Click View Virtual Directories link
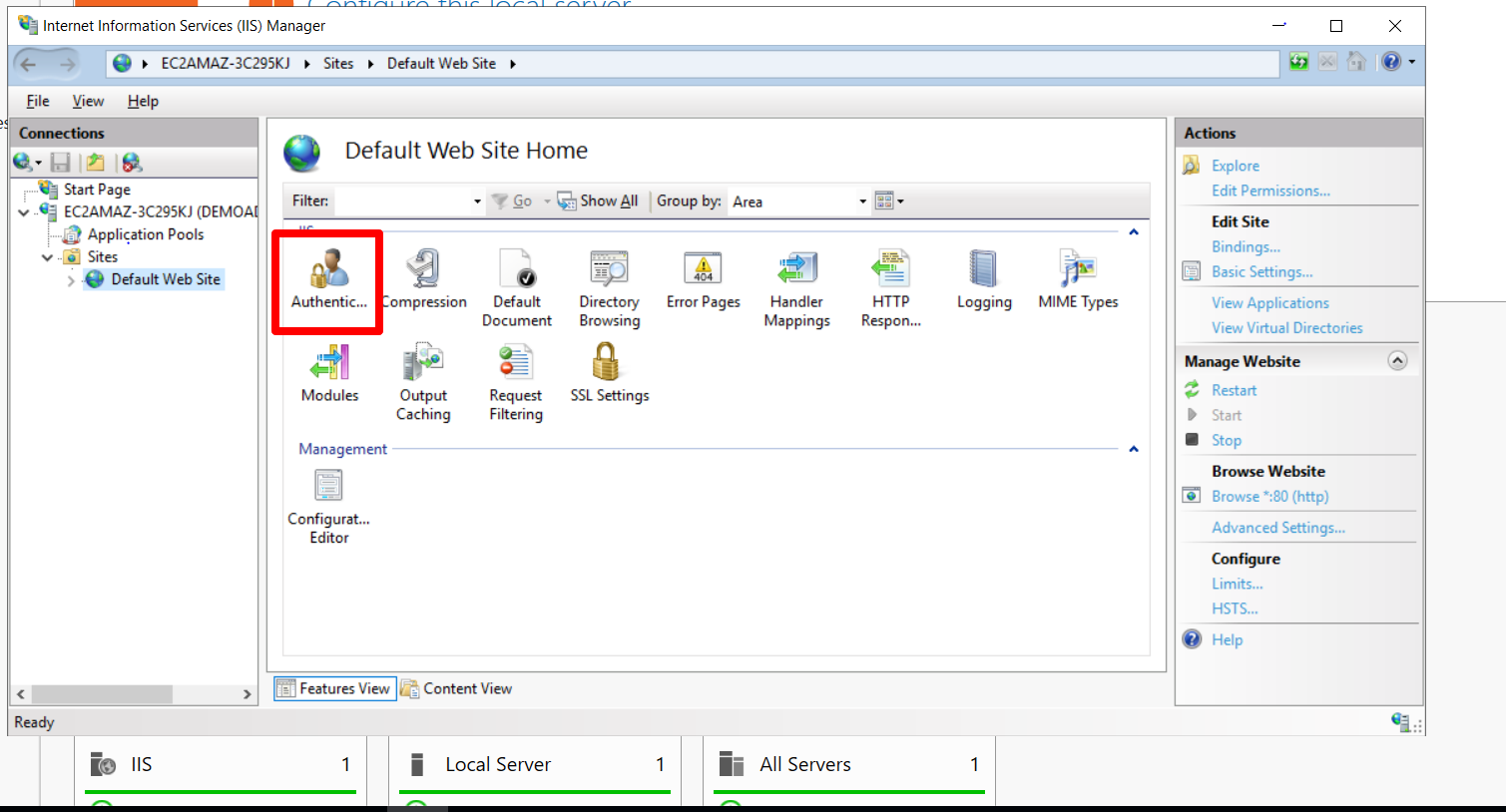The width and height of the screenshot is (1506, 812). point(1286,327)
